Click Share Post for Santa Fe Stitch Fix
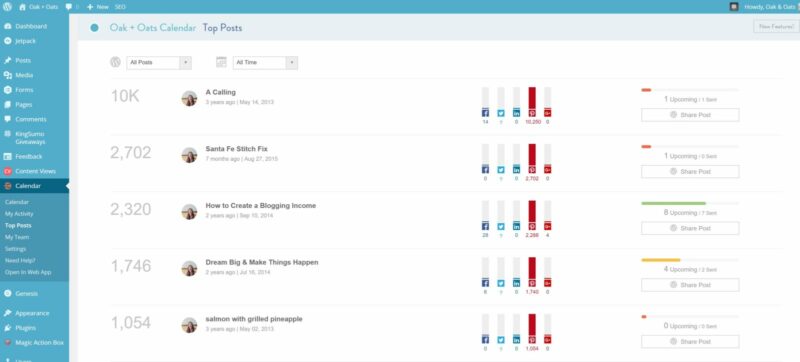 coord(690,172)
